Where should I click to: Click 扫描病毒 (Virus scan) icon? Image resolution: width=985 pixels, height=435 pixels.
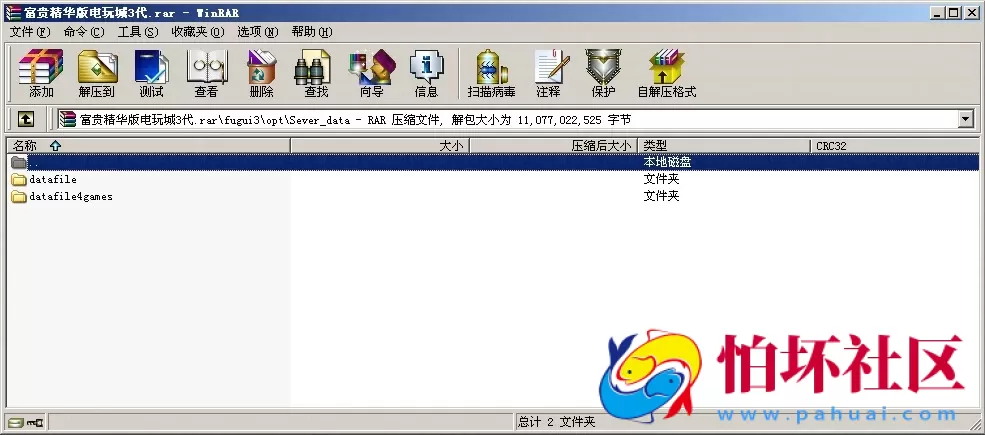[x=491, y=74]
